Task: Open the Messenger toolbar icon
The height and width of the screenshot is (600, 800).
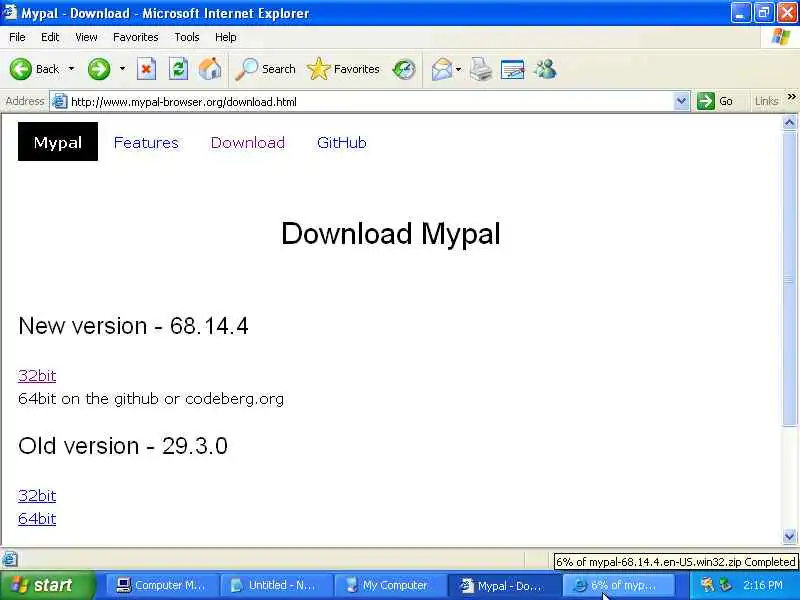Action: (545, 69)
